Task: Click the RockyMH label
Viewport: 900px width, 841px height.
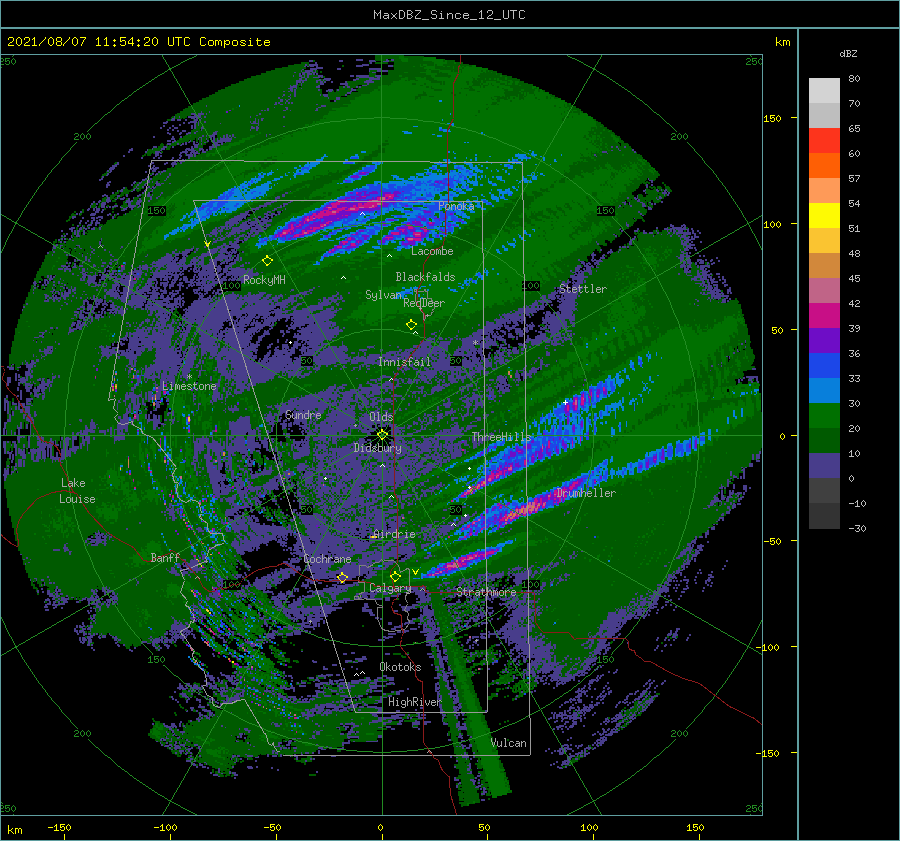Action: click(x=264, y=280)
